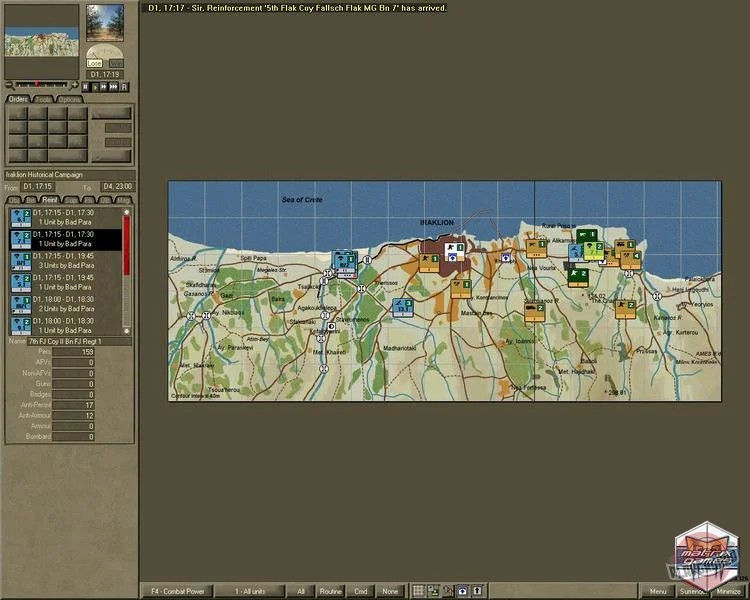
Task: Click the fastest speed triple-arrow button
Action: [x=114, y=87]
